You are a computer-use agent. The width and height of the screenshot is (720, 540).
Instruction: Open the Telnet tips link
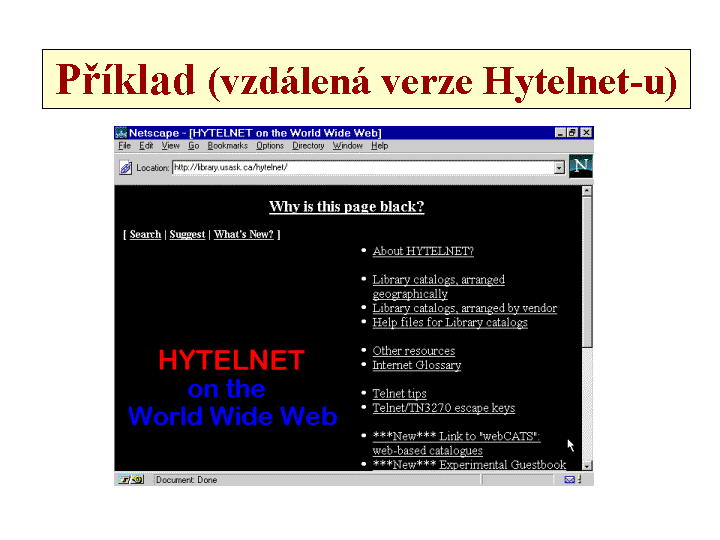click(399, 394)
